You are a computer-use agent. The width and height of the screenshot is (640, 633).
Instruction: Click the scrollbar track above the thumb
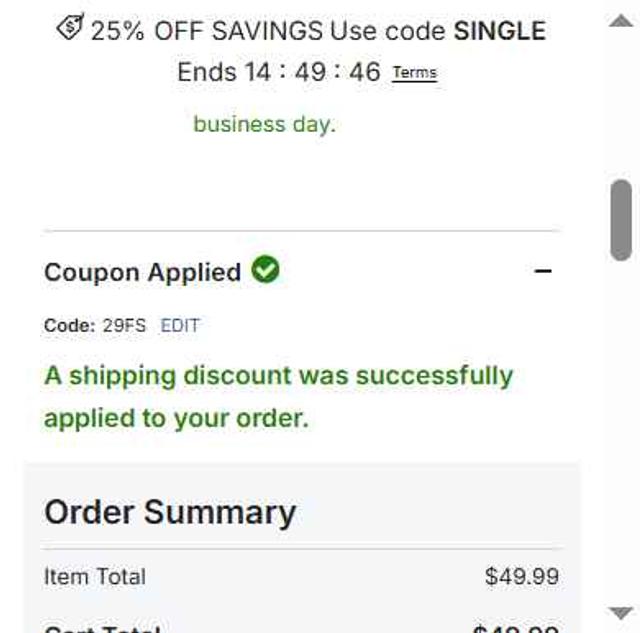(621, 100)
